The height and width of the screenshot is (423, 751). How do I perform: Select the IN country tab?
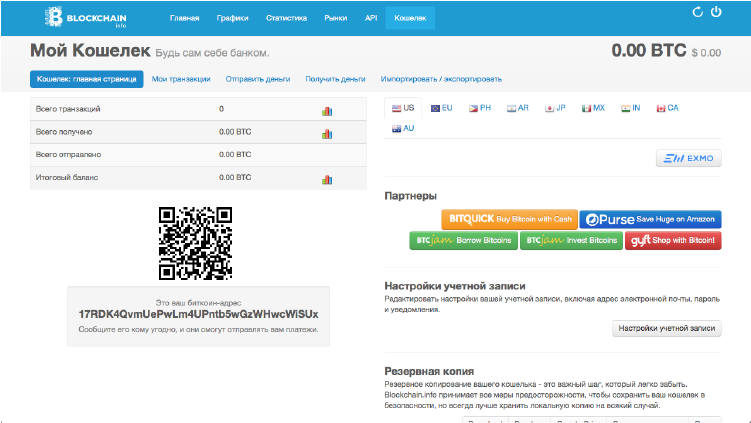[630, 108]
